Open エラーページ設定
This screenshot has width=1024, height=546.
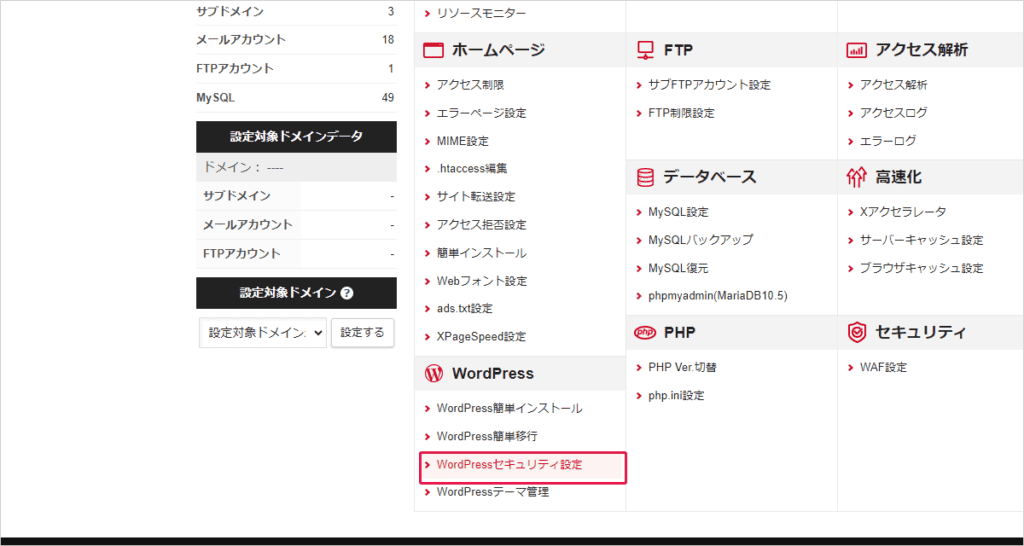tap(481, 113)
